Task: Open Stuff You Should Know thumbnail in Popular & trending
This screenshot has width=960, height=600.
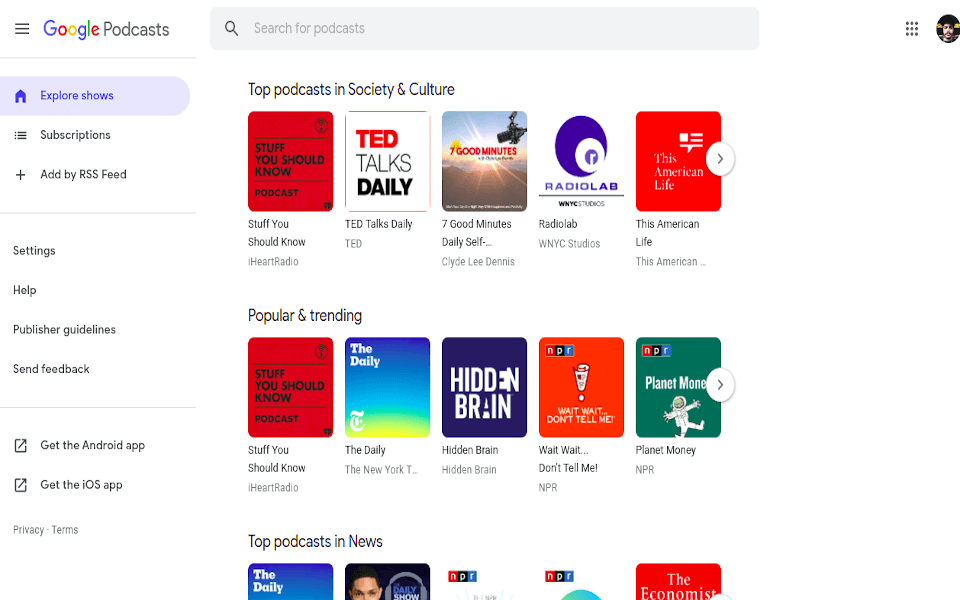Action: [290, 388]
